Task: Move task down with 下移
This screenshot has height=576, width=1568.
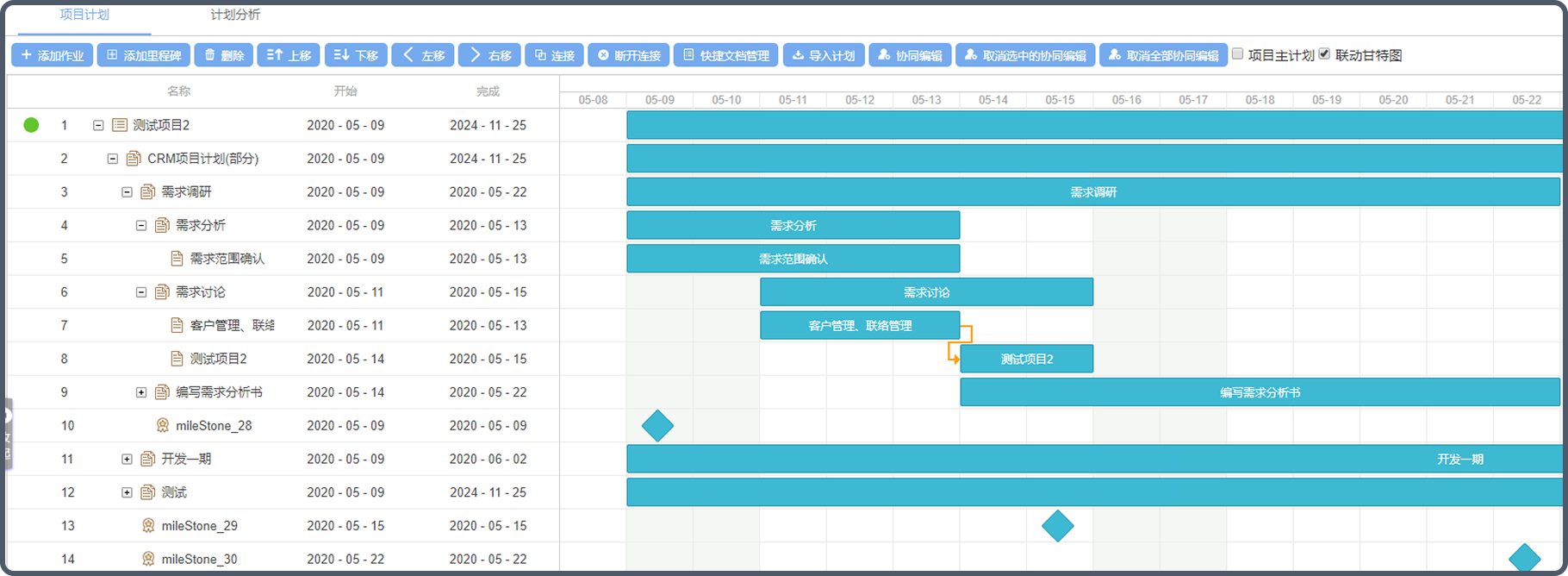Action: click(x=356, y=55)
